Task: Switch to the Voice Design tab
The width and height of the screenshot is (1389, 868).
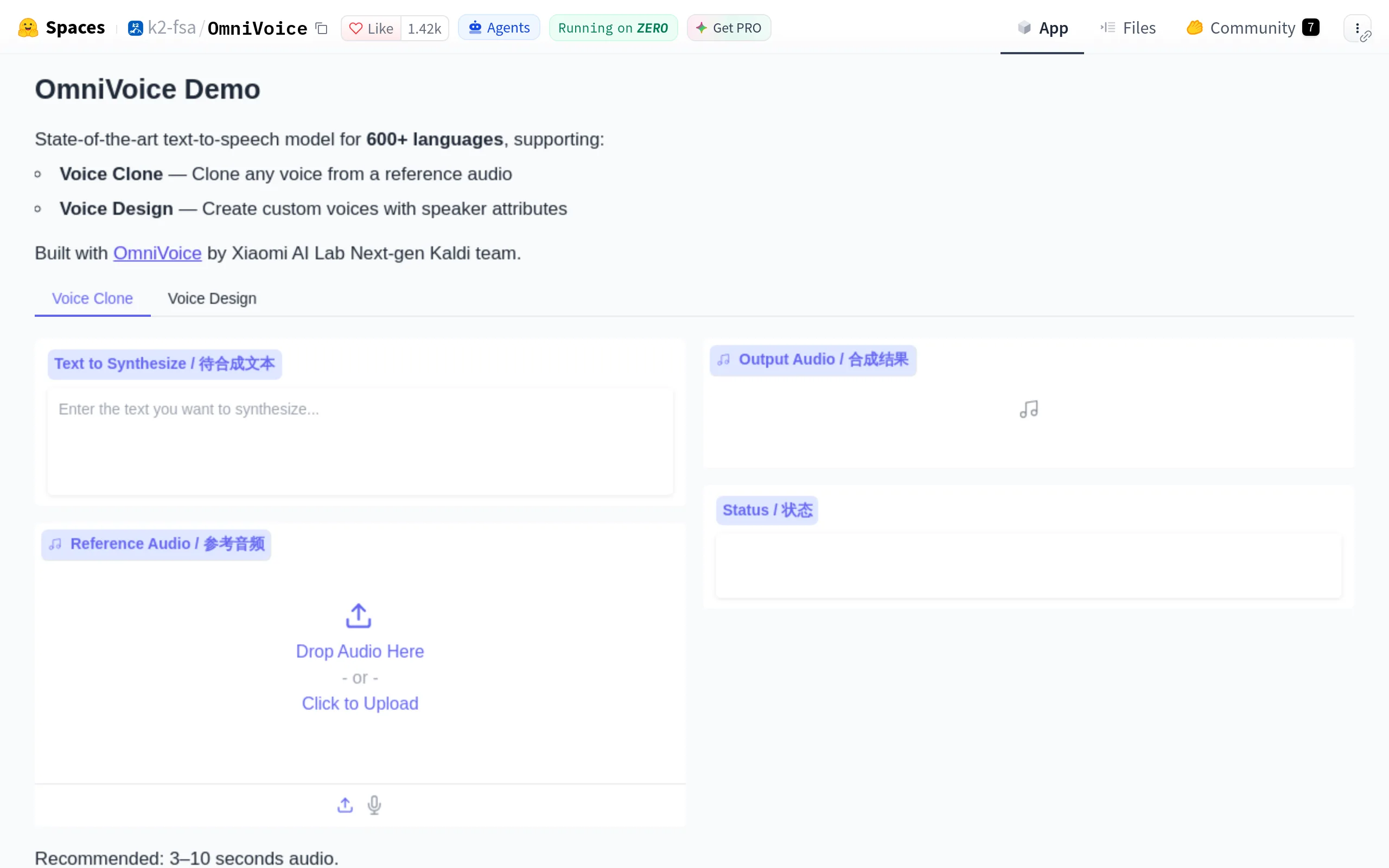Action: click(212, 298)
